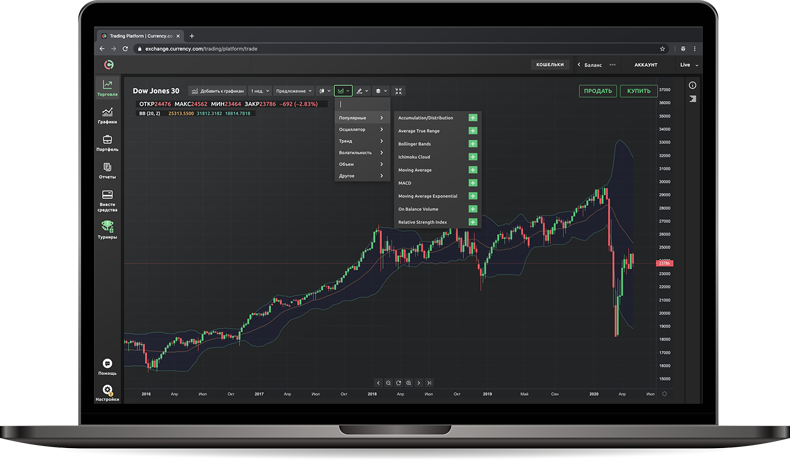Click the info icon on right panel
Screen dimensions: 790x460
[x=692, y=85]
